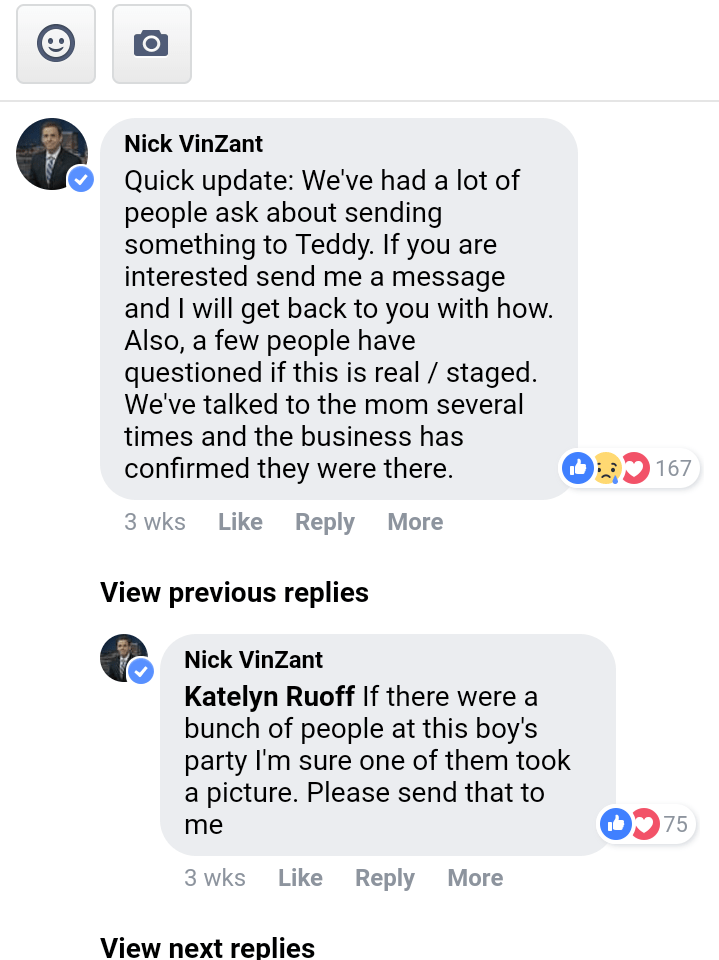
Task: Reply to the Quick update comment
Action: coord(325,522)
